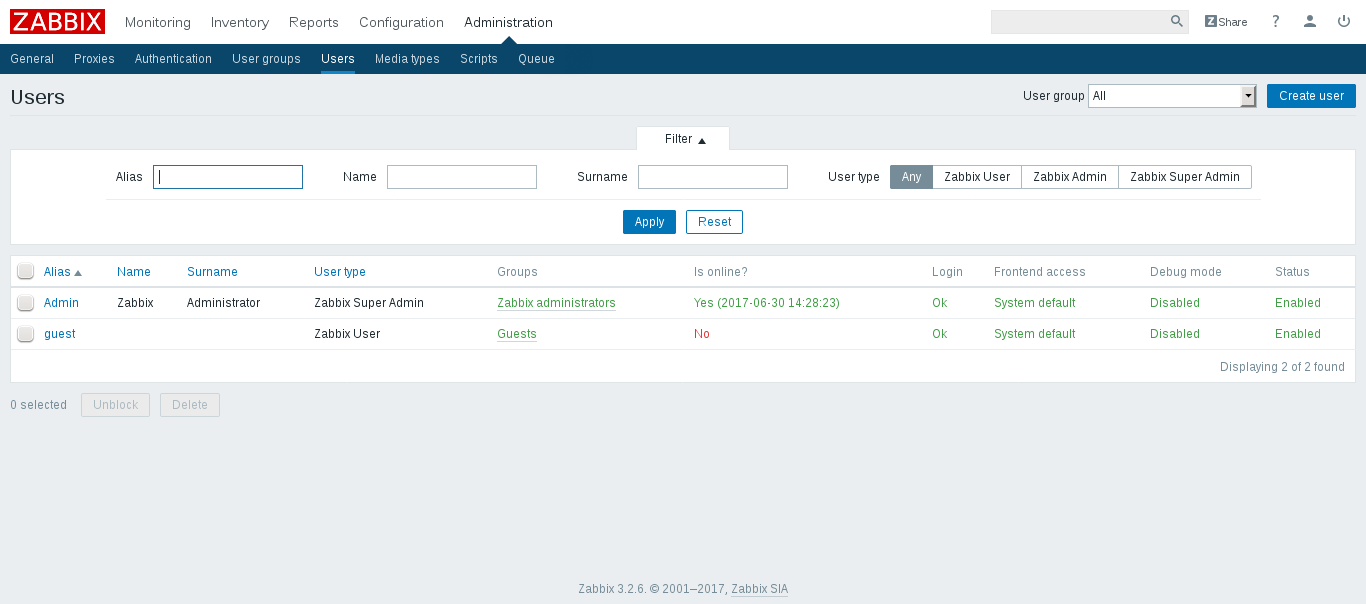
Task: Sort users by the Alias column arrow
Action: point(79,271)
